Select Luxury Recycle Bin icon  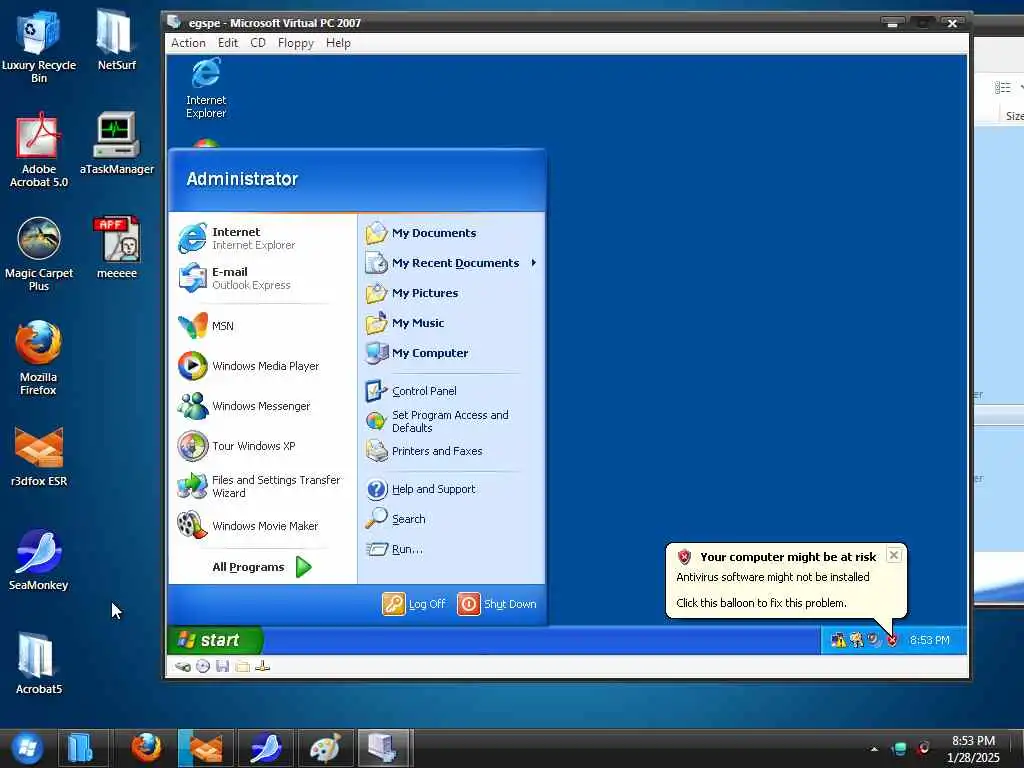[x=39, y=46]
